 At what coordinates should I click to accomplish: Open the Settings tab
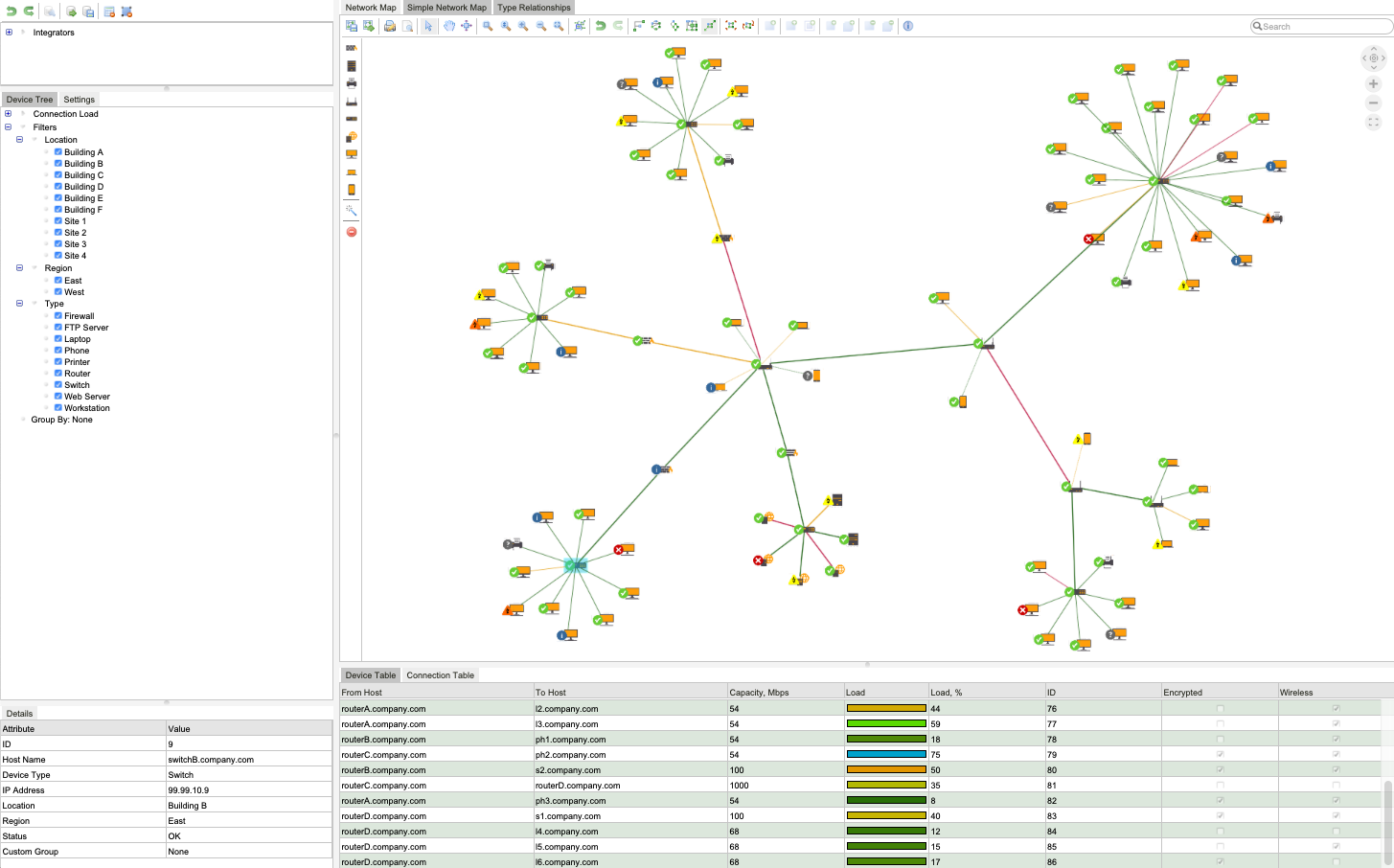click(79, 100)
